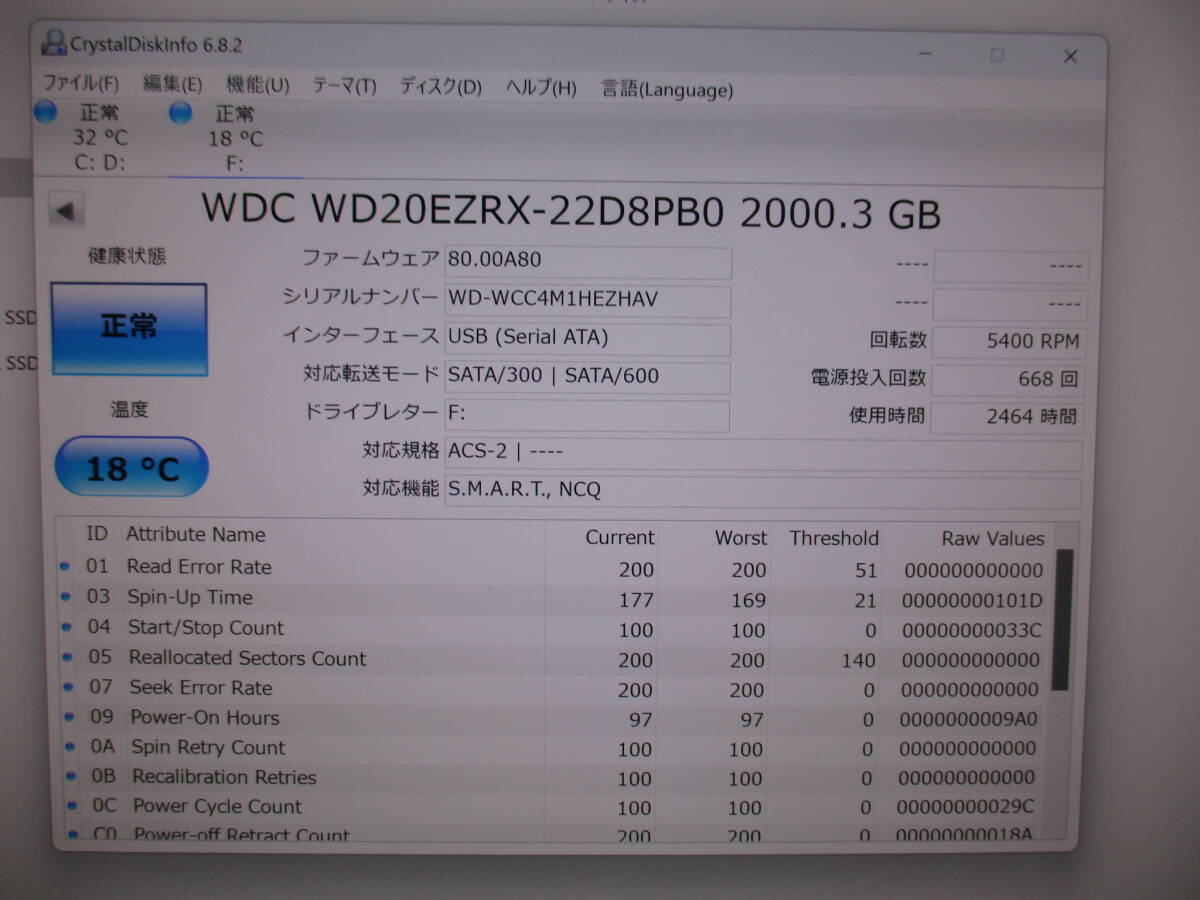Click the status dot for Recalibration Retries

pyautogui.click(x=71, y=775)
